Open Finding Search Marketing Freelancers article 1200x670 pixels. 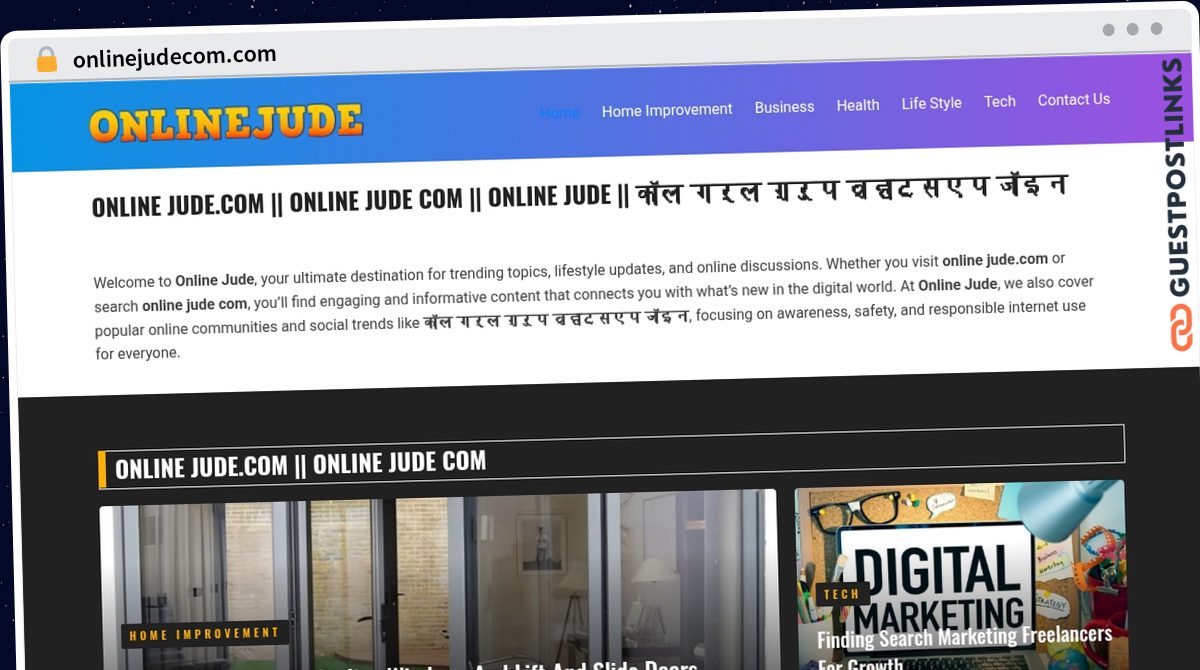click(965, 648)
